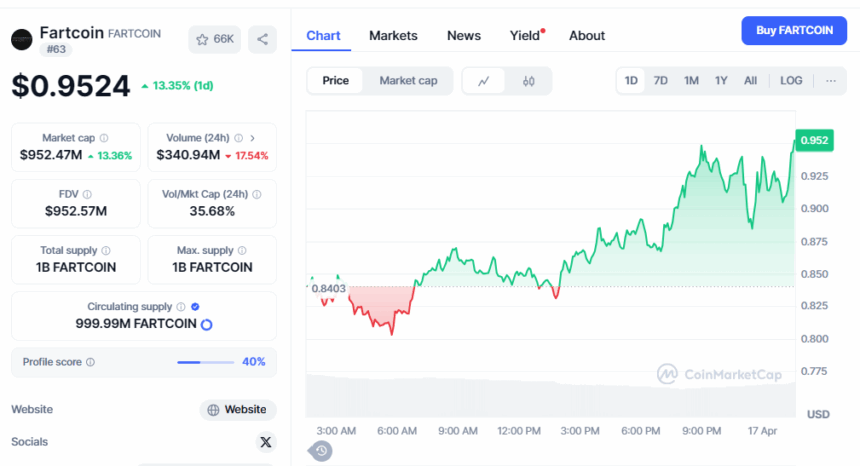Click the Buy FARTCOIN button
Image resolution: width=860 pixels, height=466 pixels.
(794, 31)
